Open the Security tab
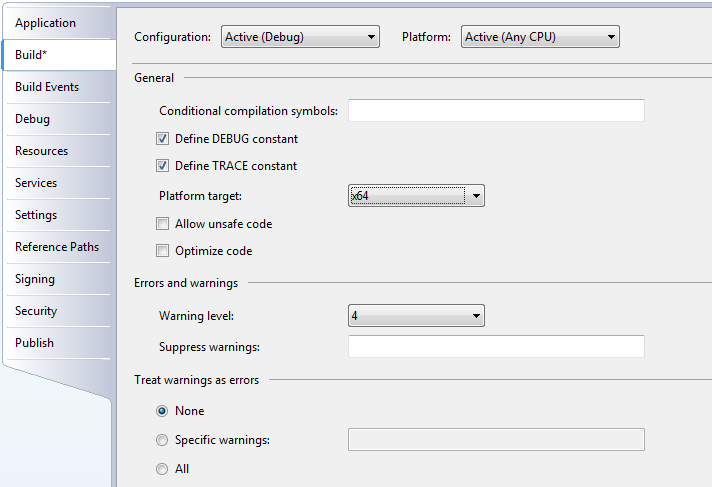712x487 pixels. [58, 311]
